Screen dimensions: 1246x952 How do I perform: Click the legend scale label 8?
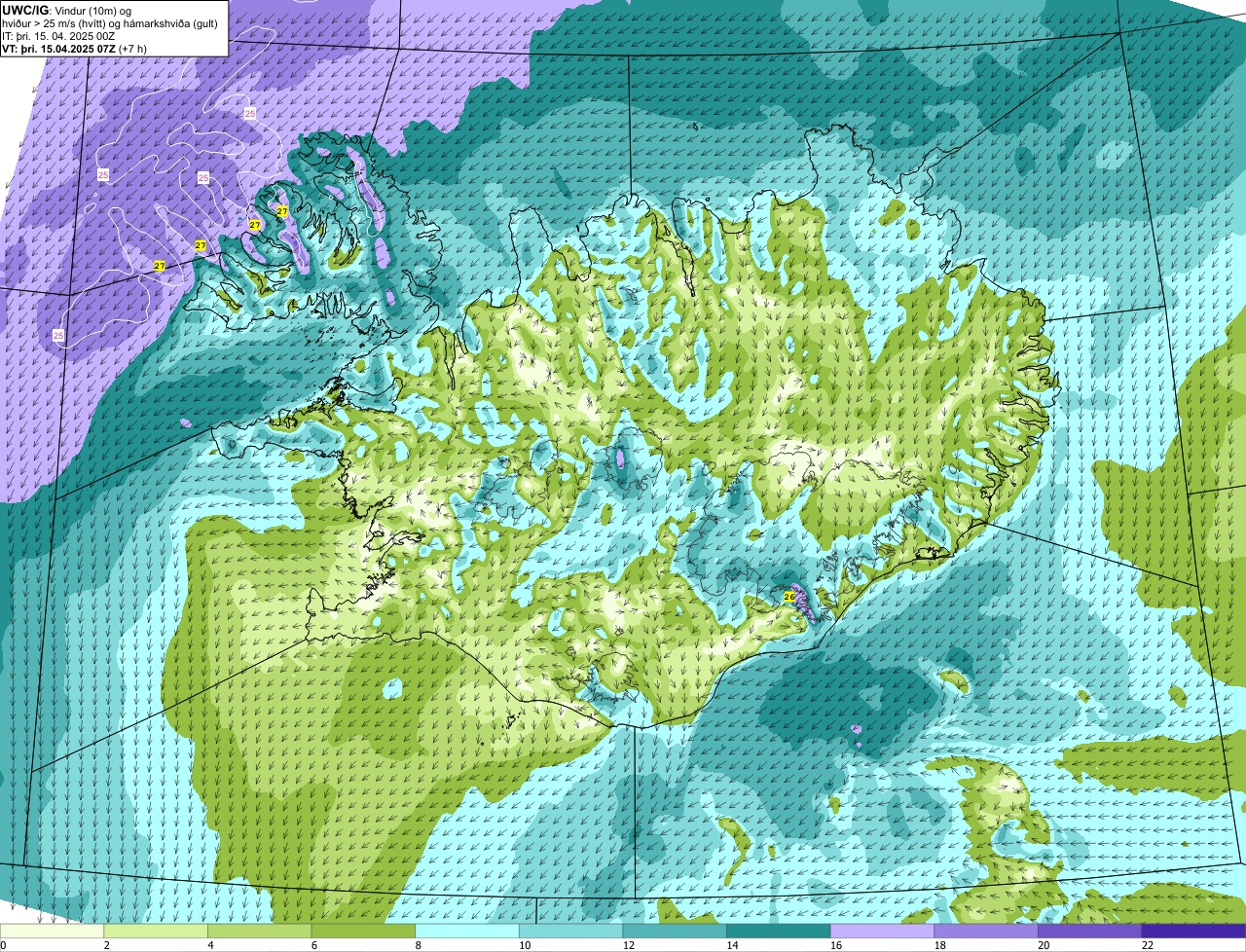click(418, 945)
